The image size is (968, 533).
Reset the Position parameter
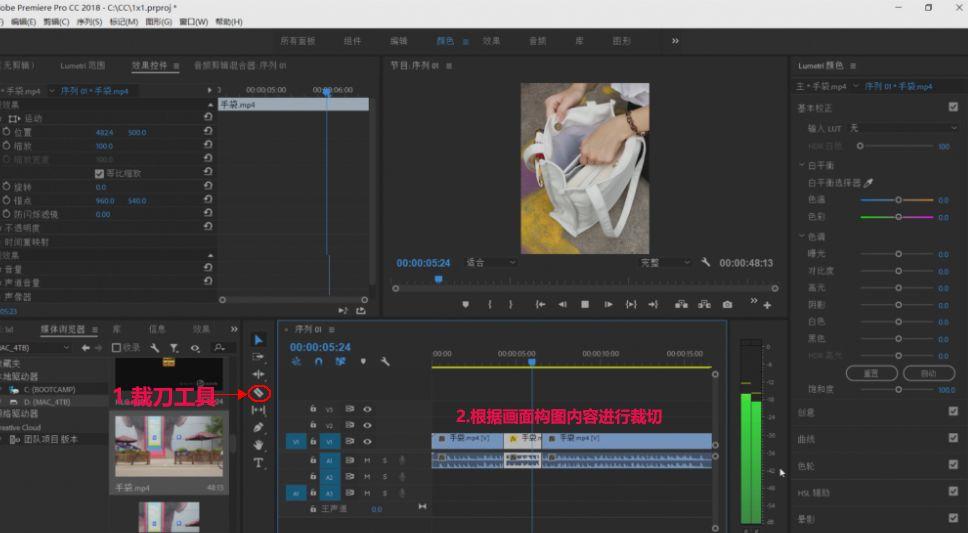pyautogui.click(x=208, y=131)
